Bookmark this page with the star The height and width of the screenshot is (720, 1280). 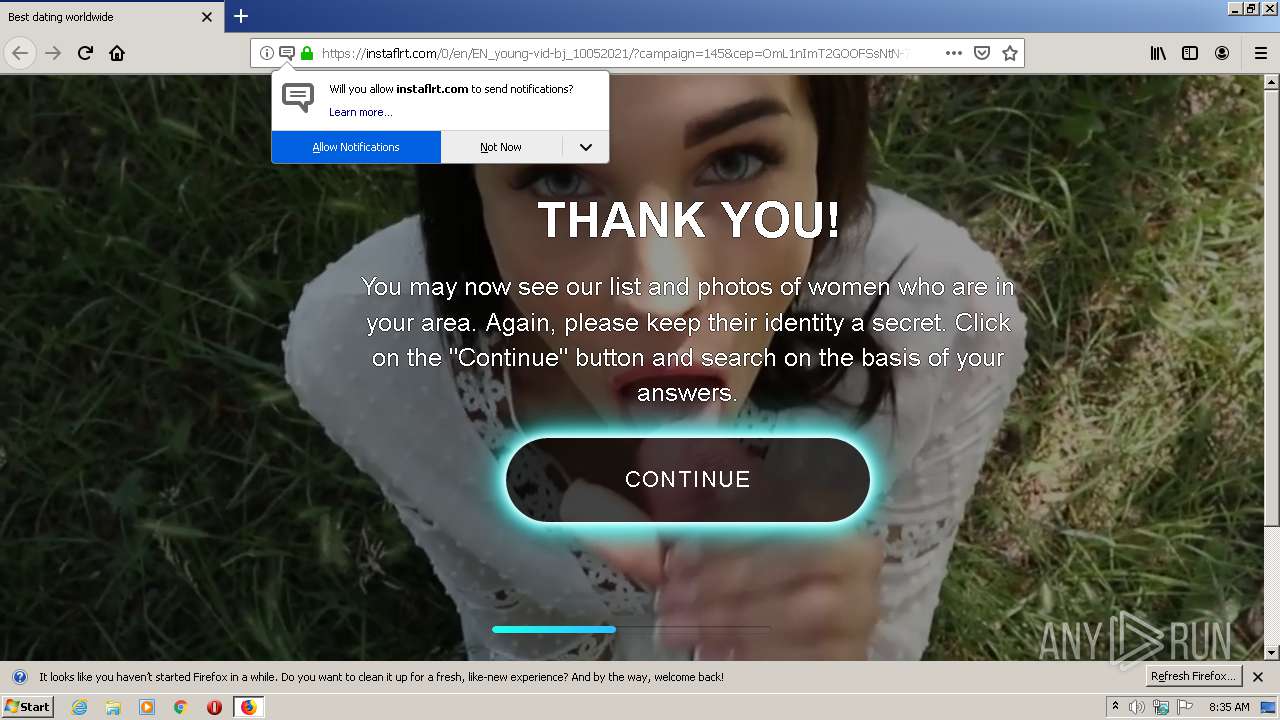pos(1010,53)
